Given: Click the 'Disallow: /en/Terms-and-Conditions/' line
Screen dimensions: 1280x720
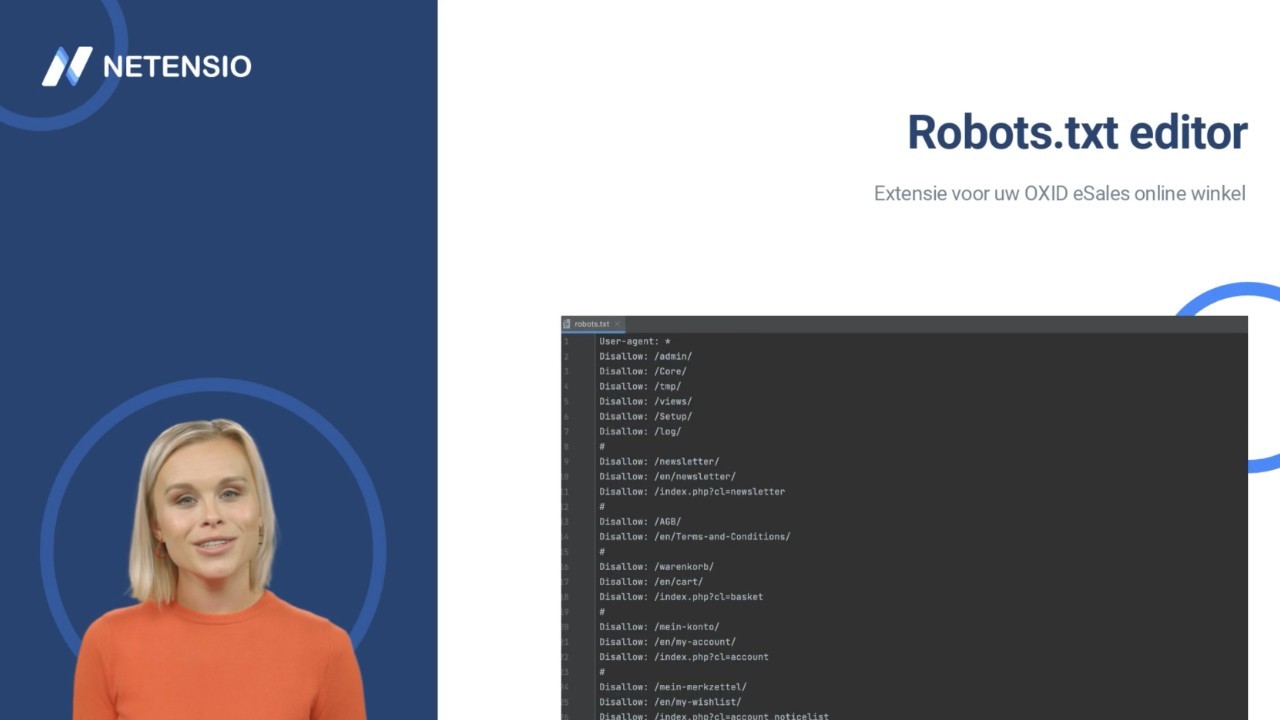Looking at the screenshot, I should pos(695,536).
